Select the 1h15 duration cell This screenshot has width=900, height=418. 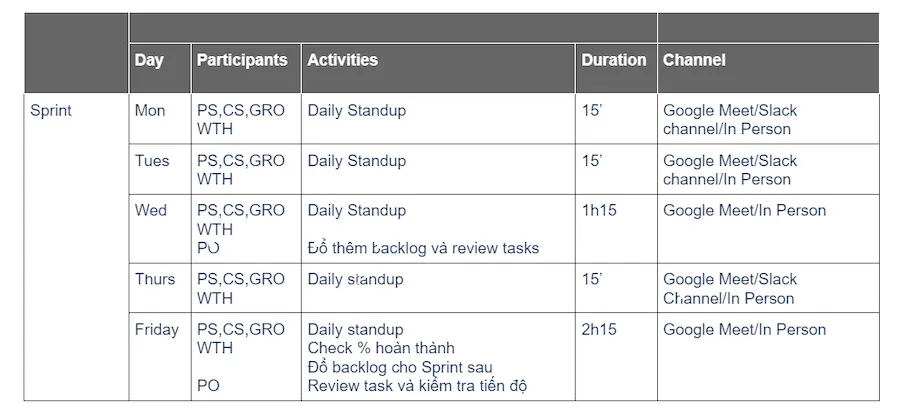pos(616,229)
